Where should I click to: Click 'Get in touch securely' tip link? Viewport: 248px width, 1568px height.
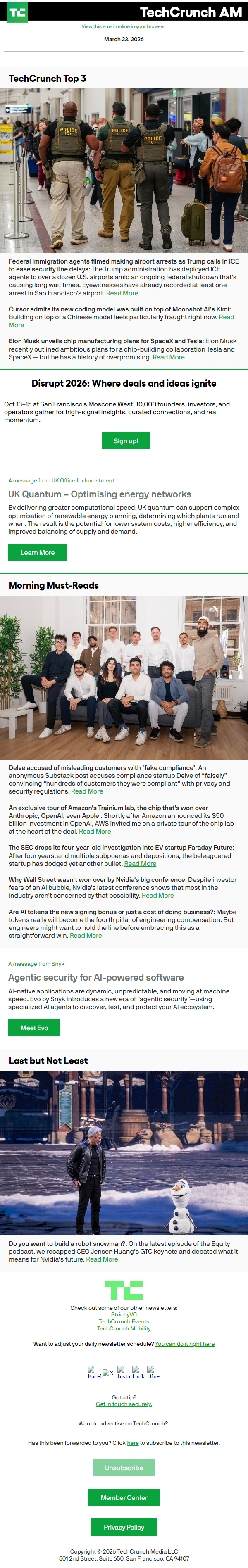tap(124, 1404)
